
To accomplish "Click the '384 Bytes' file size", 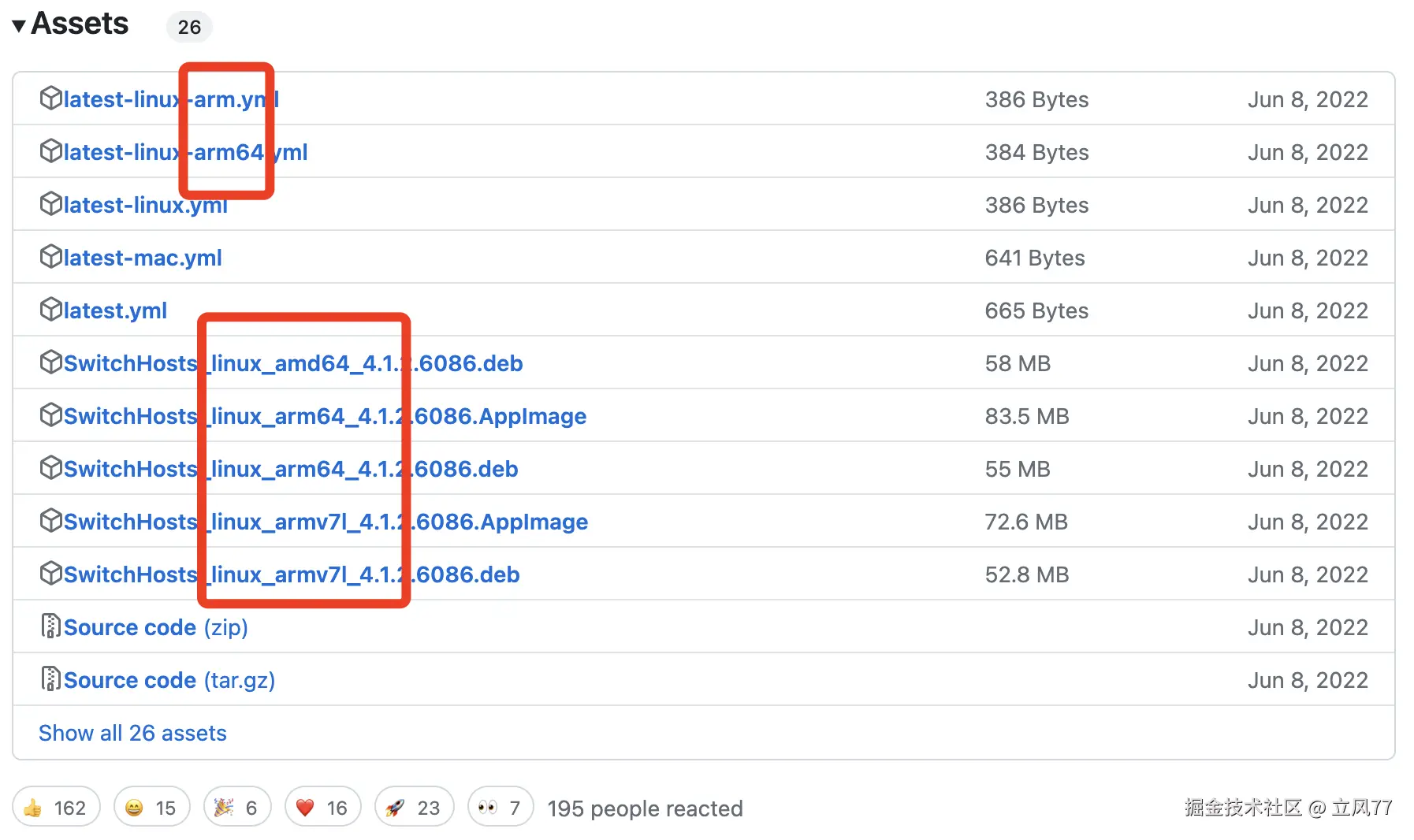I will [x=1036, y=152].
